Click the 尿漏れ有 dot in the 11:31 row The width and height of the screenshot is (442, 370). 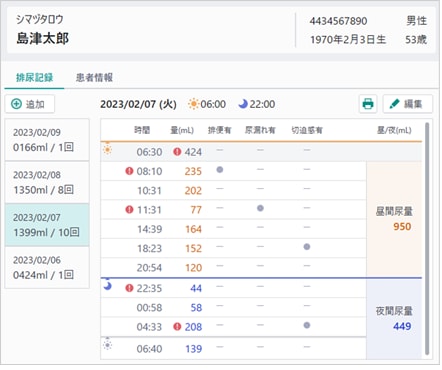point(260,208)
